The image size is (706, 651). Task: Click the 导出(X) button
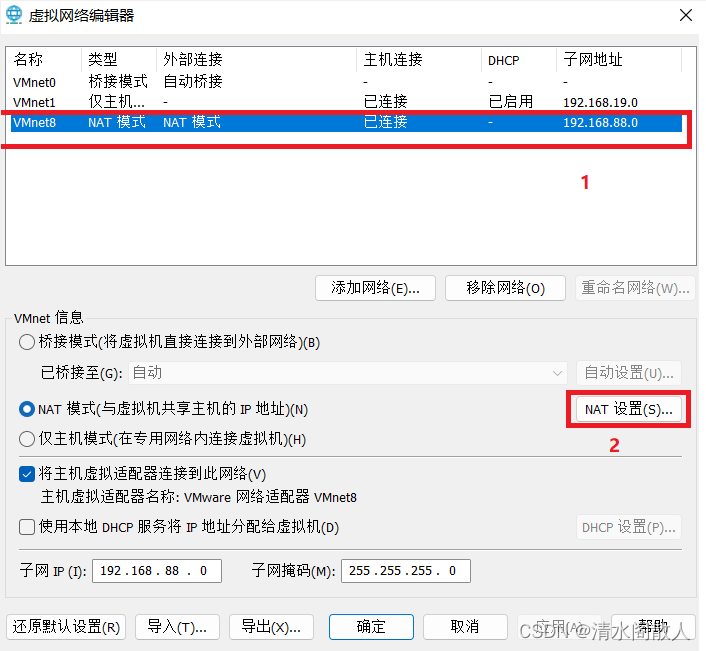click(x=271, y=627)
